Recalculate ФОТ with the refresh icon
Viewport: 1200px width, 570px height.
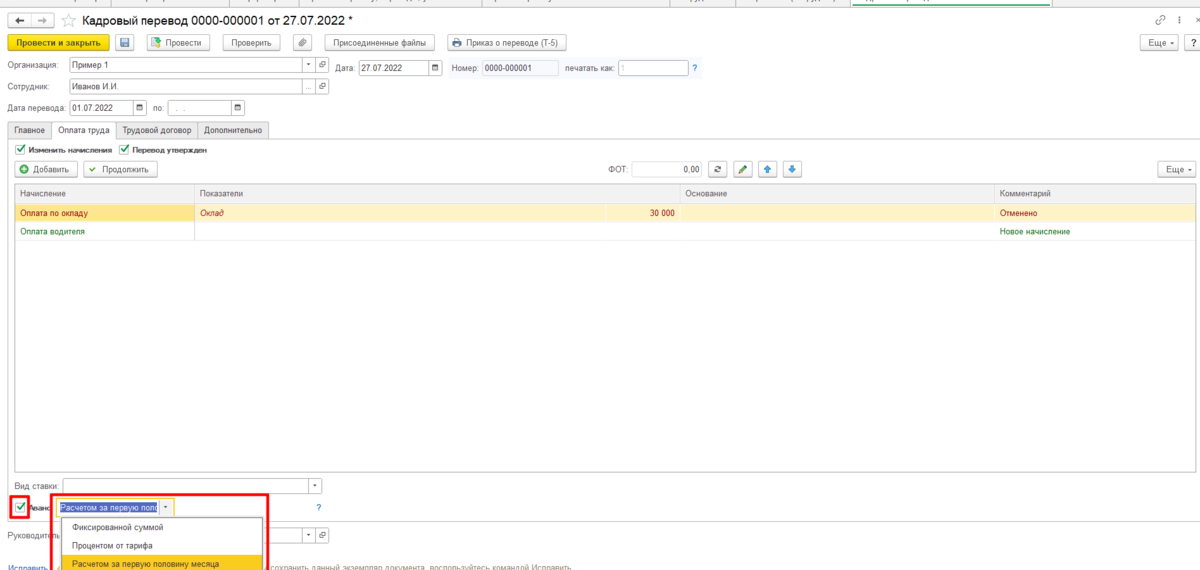[x=716, y=169]
